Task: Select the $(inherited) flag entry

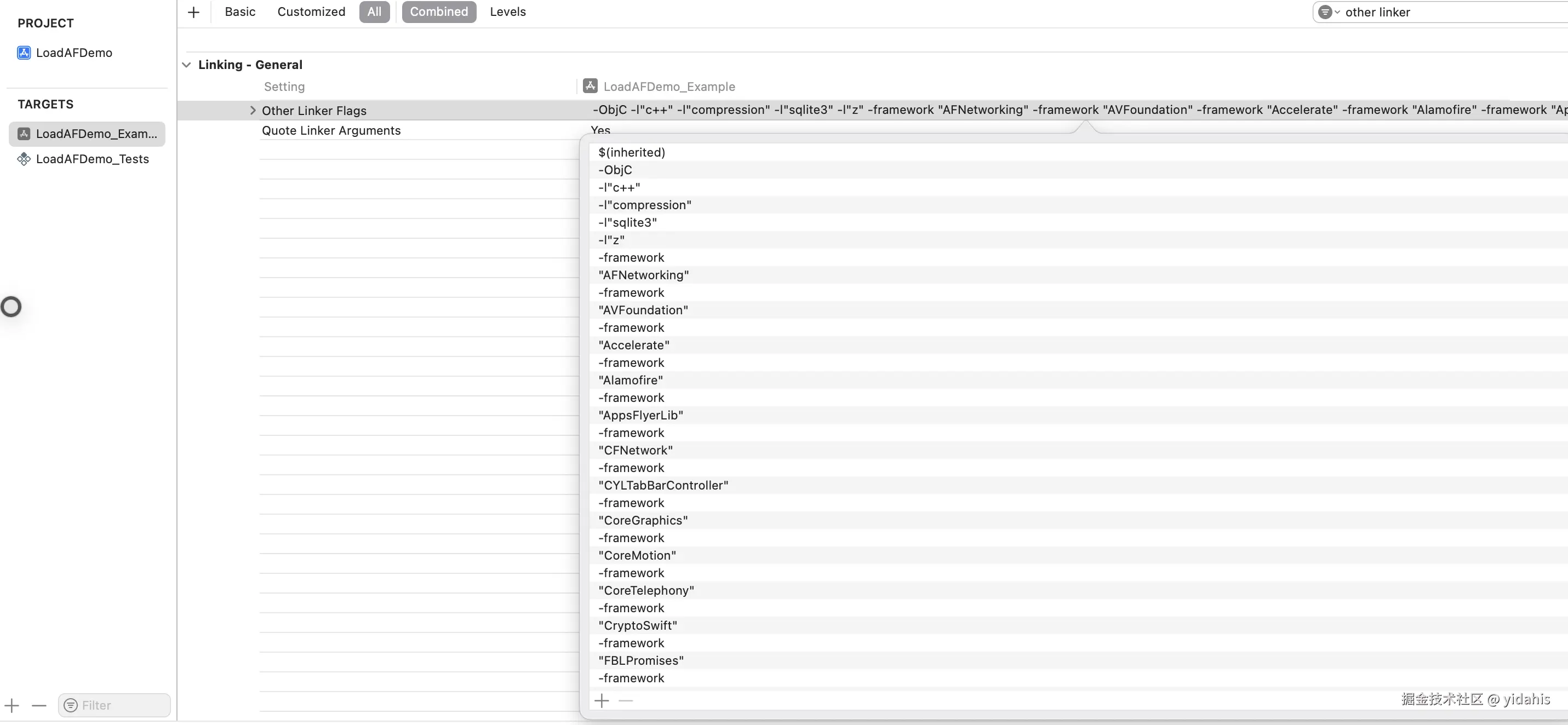Action: point(631,153)
